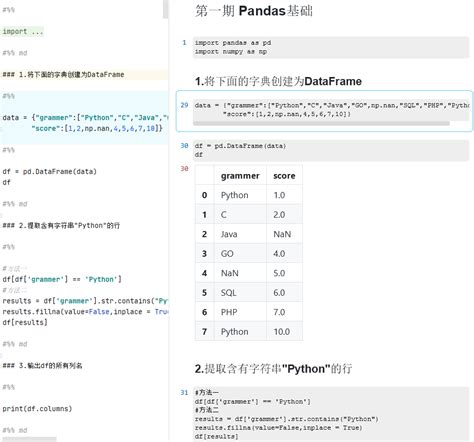Click the PHP cell in the table
This screenshot has height=442, width=474.
click(229, 312)
